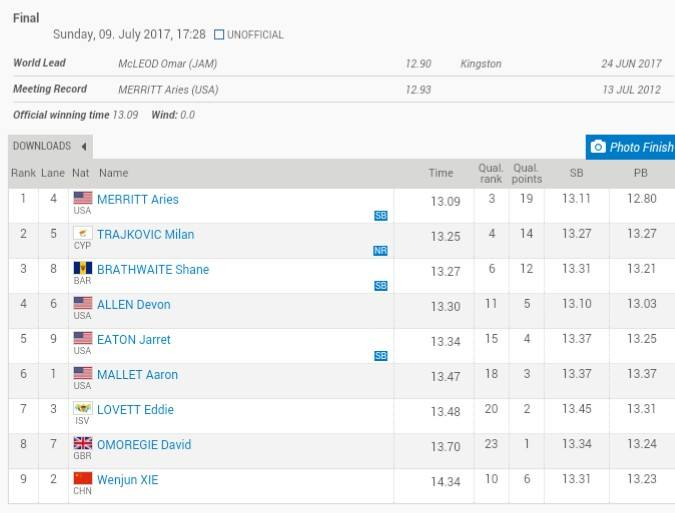Open TRAJKOVIC Milan athlete link
675x513 pixels.
pos(146,235)
